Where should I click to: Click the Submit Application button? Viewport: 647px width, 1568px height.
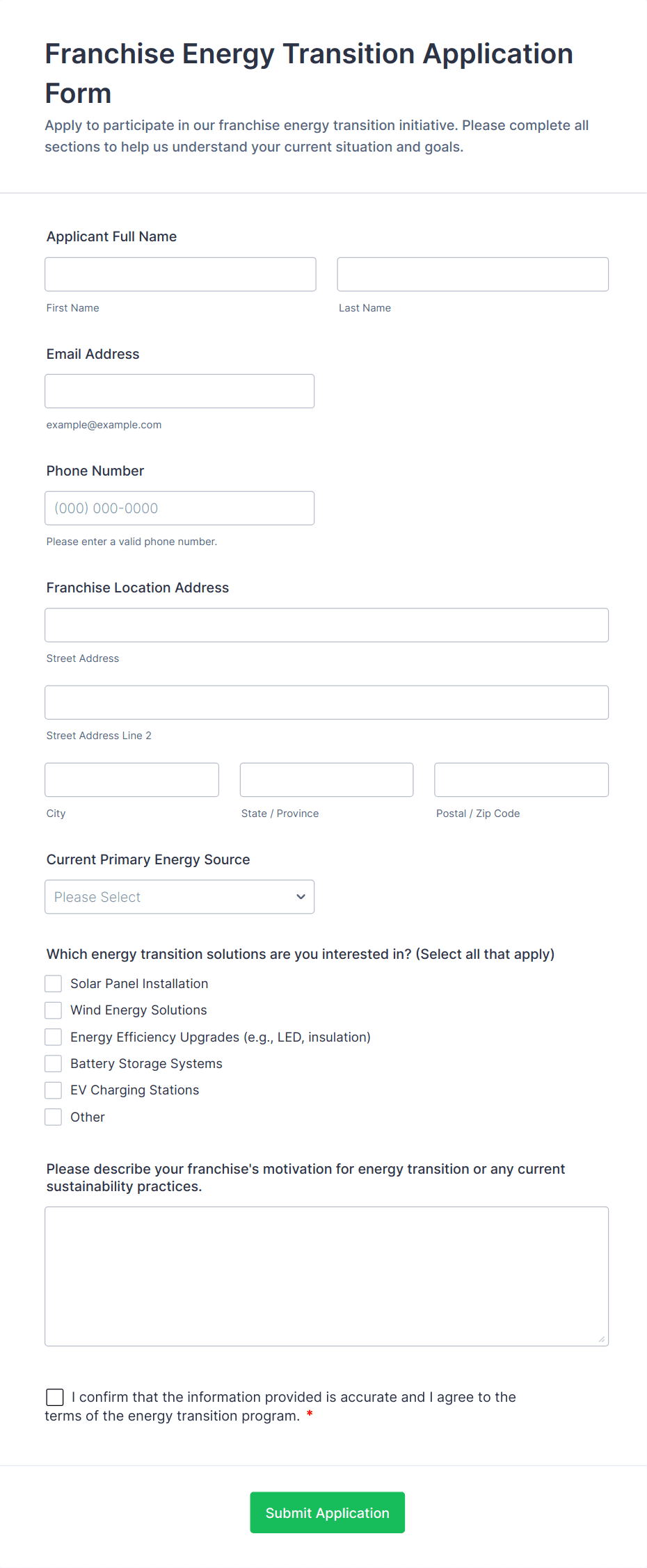(327, 1512)
